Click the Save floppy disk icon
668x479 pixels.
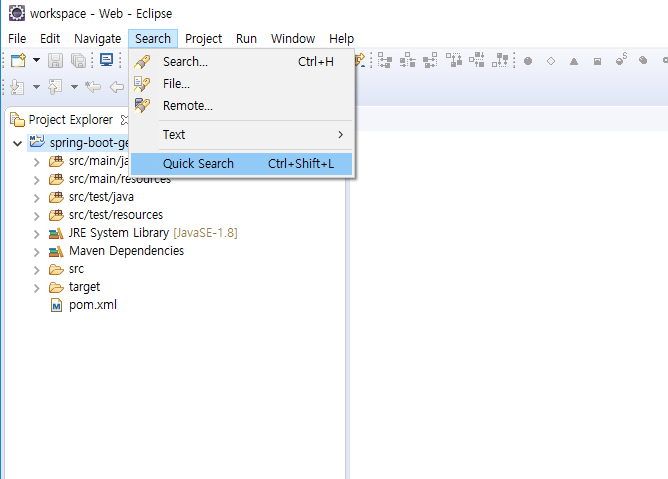click(x=55, y=61)
